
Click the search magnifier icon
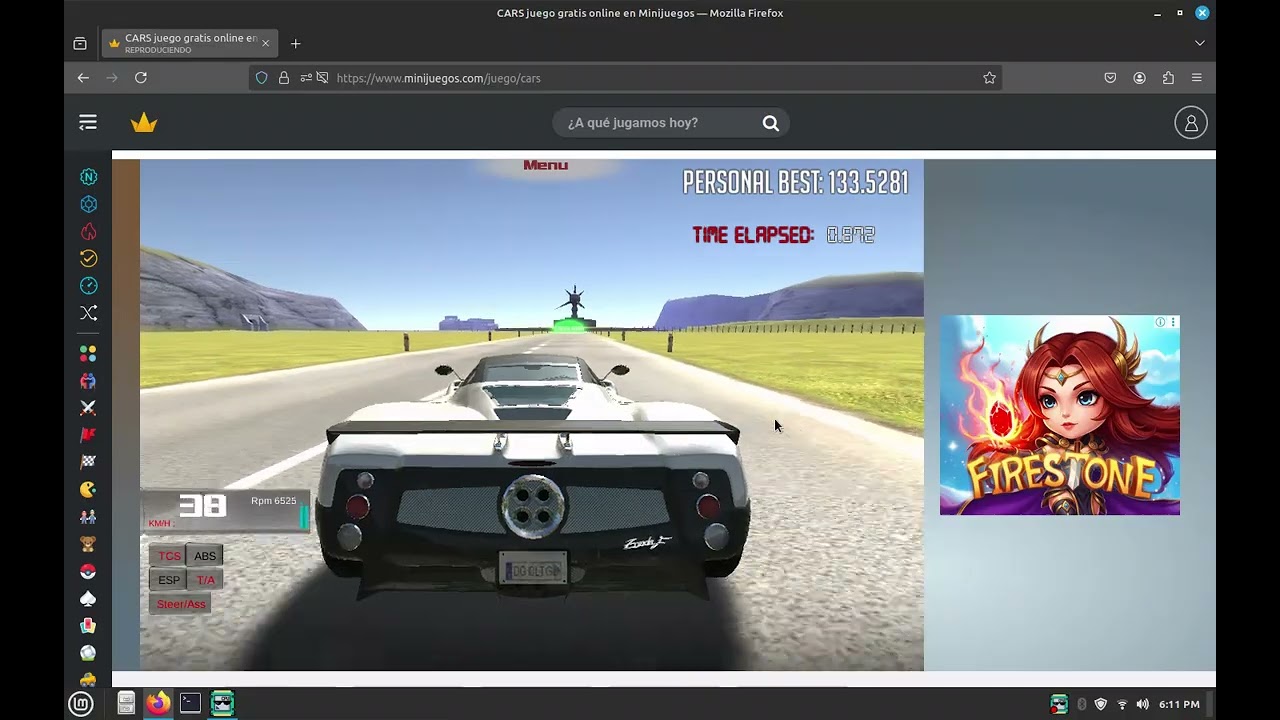[x=771, y=123]
